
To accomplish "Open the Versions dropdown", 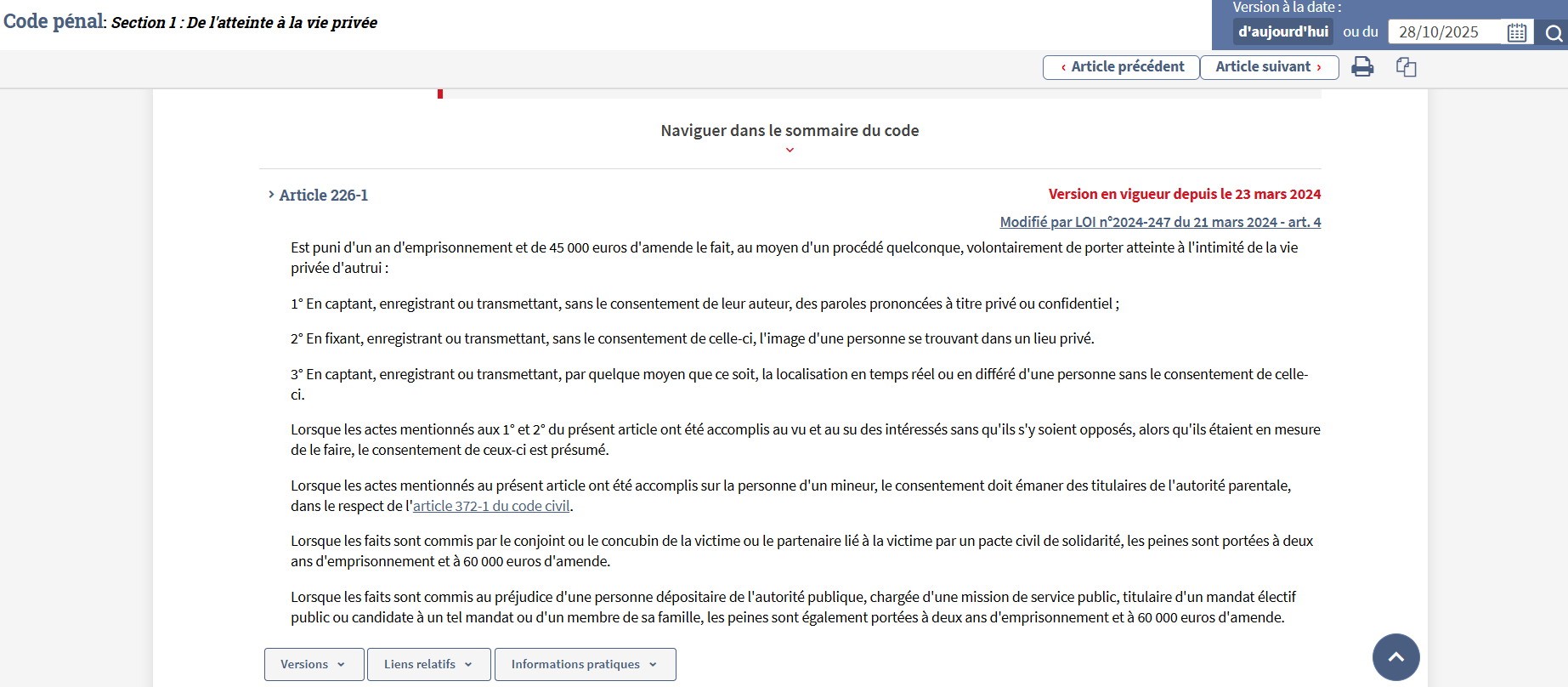I will point(314,664).
